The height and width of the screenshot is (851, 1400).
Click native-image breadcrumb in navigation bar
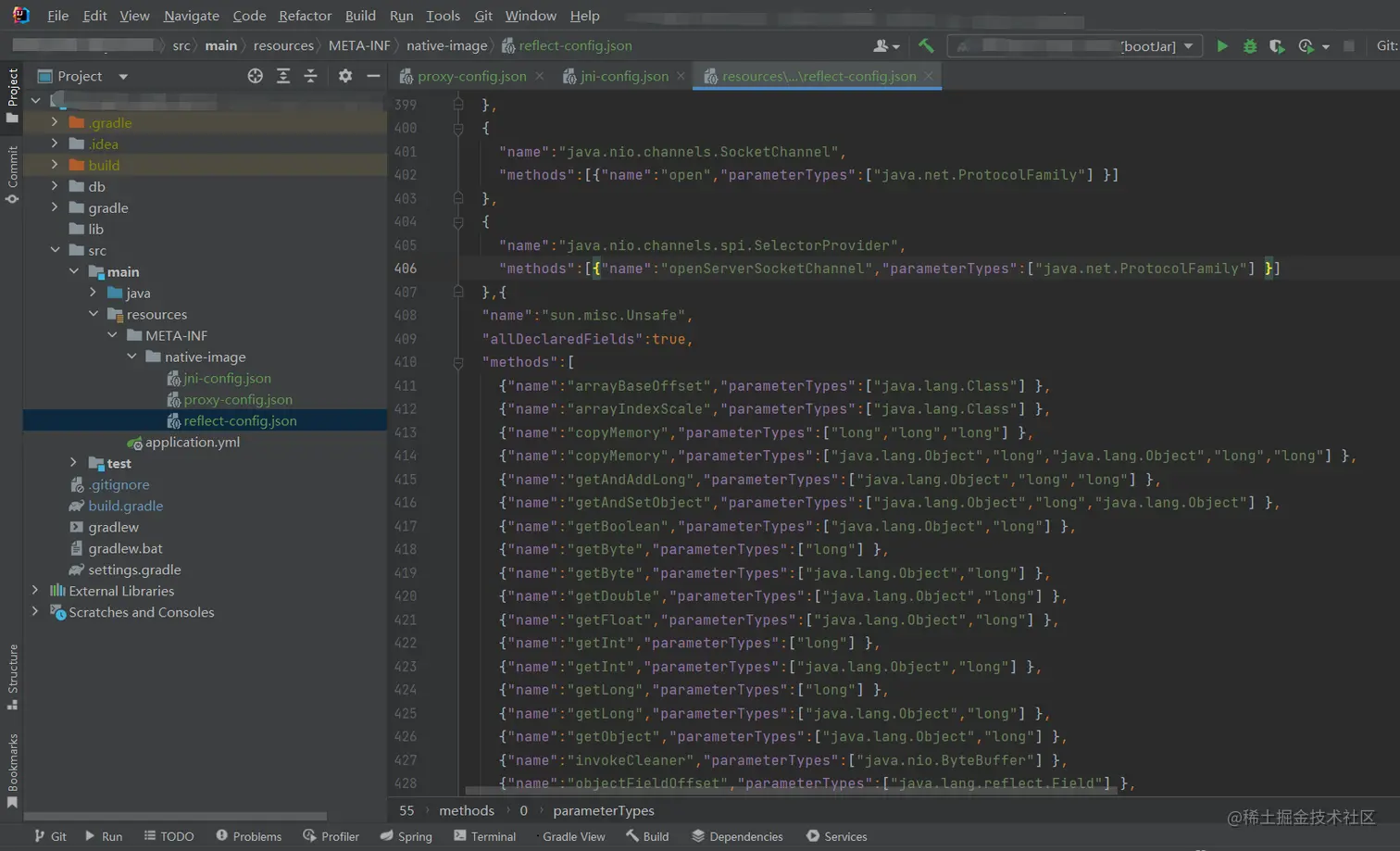coord(446,45)
